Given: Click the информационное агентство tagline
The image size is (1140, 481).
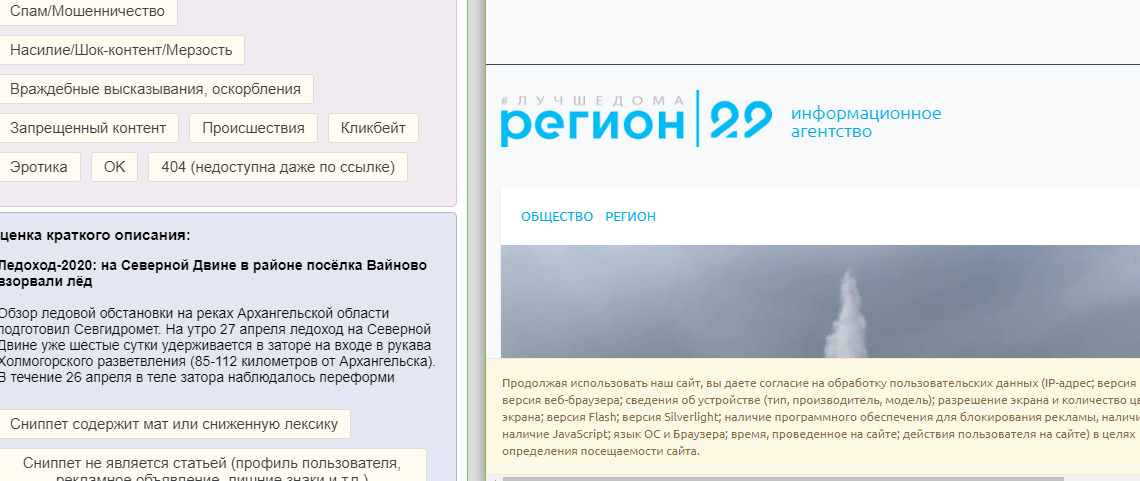Looking at the screenshot, I should [866, 123].
